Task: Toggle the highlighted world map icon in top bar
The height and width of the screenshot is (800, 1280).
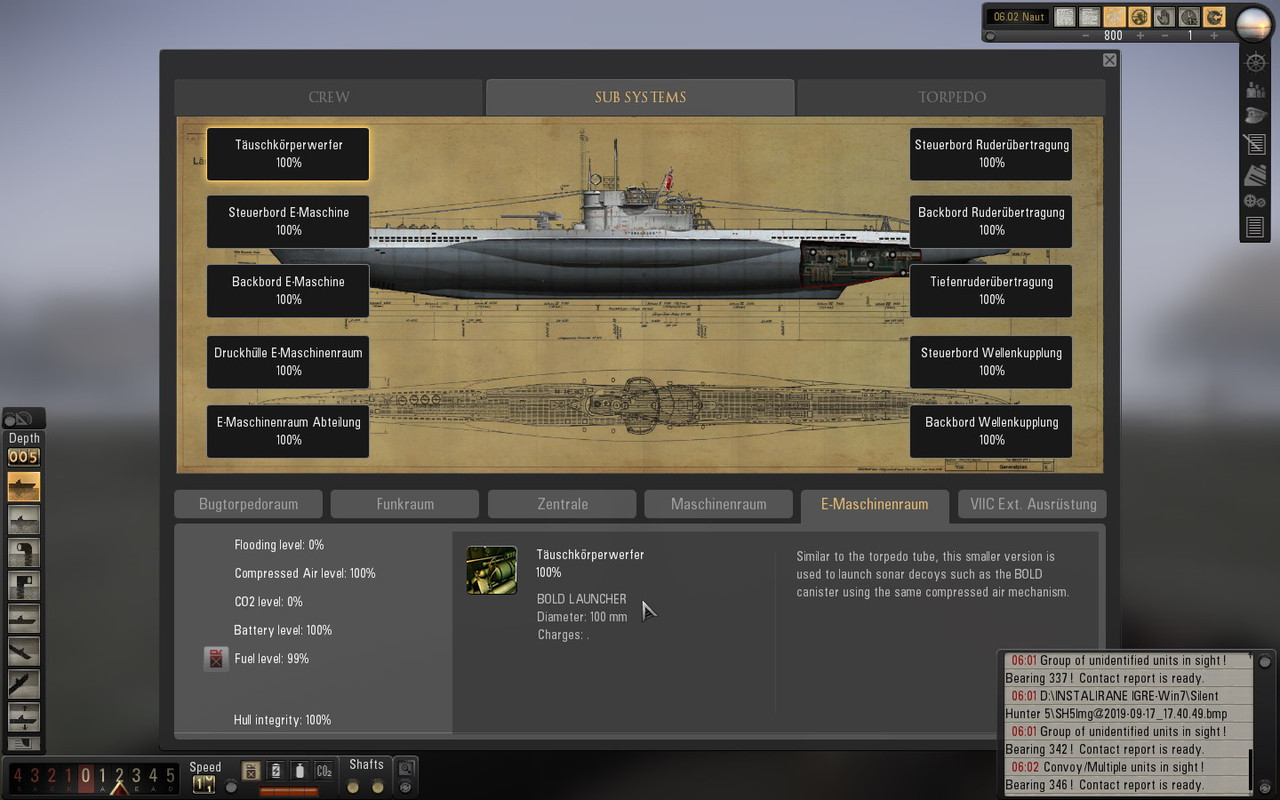Action: point(1115,17)
